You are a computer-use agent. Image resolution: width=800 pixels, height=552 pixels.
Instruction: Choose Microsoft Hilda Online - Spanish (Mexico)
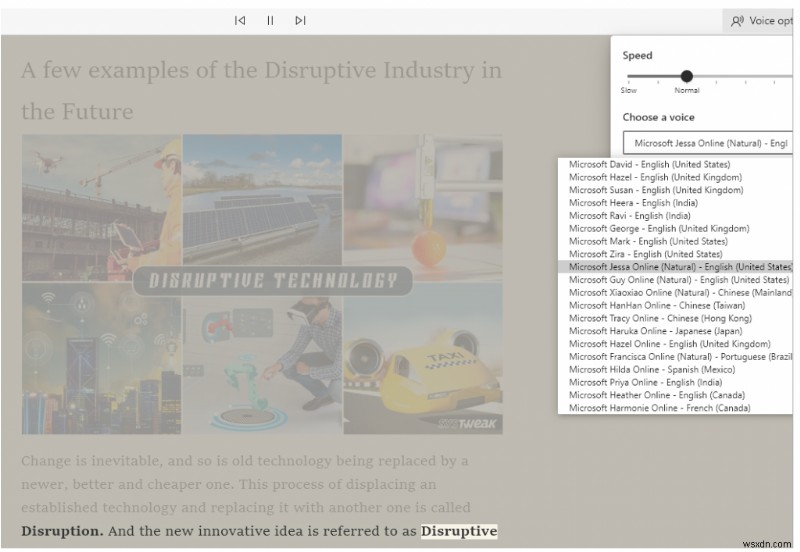[x=676, y=369]
